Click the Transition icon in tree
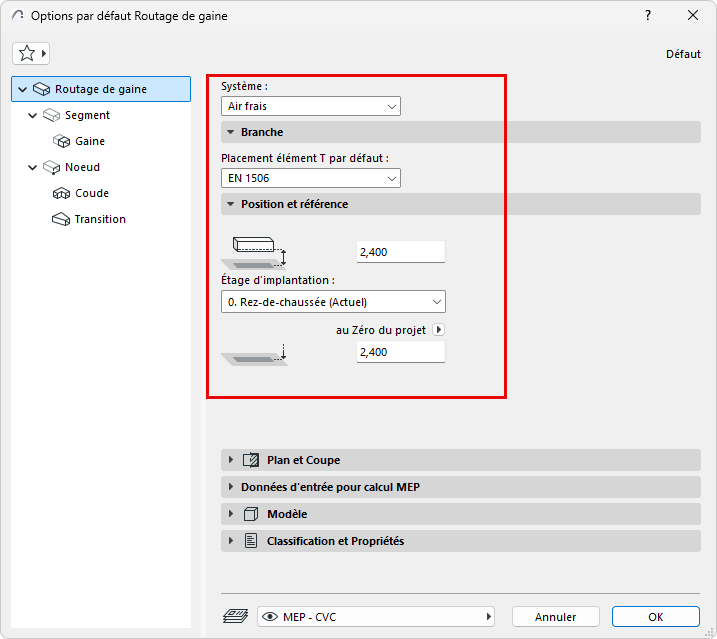This screenshot has width=717, height=639. [x=60, y=219]
